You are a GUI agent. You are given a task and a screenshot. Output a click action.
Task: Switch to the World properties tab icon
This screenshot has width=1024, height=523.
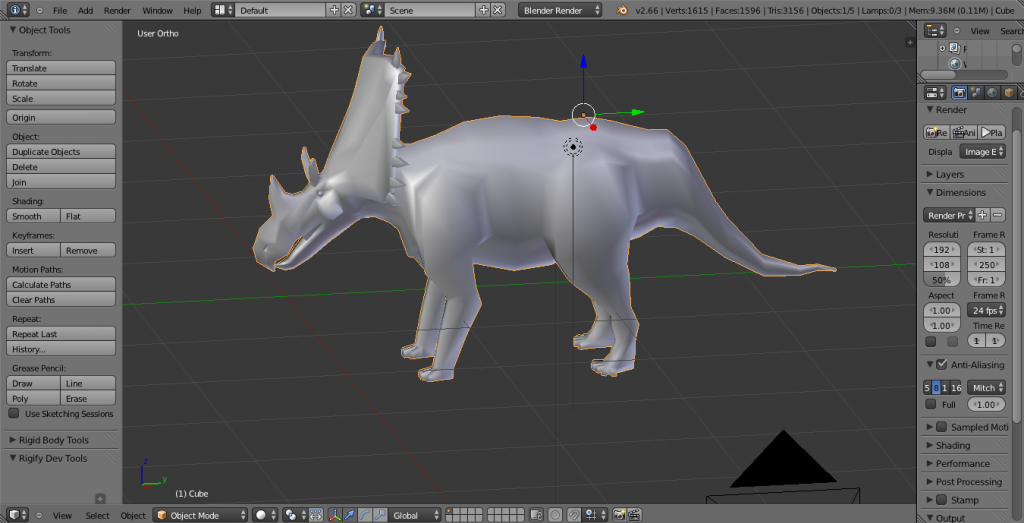coord(992,92)
